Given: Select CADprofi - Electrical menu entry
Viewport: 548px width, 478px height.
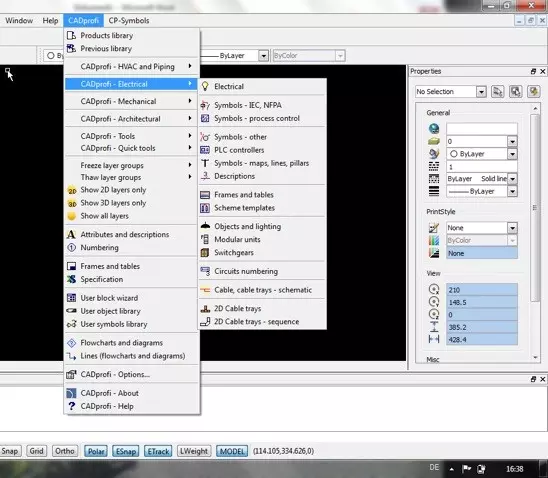Looking at the screenshot, I should pos(132,84).
